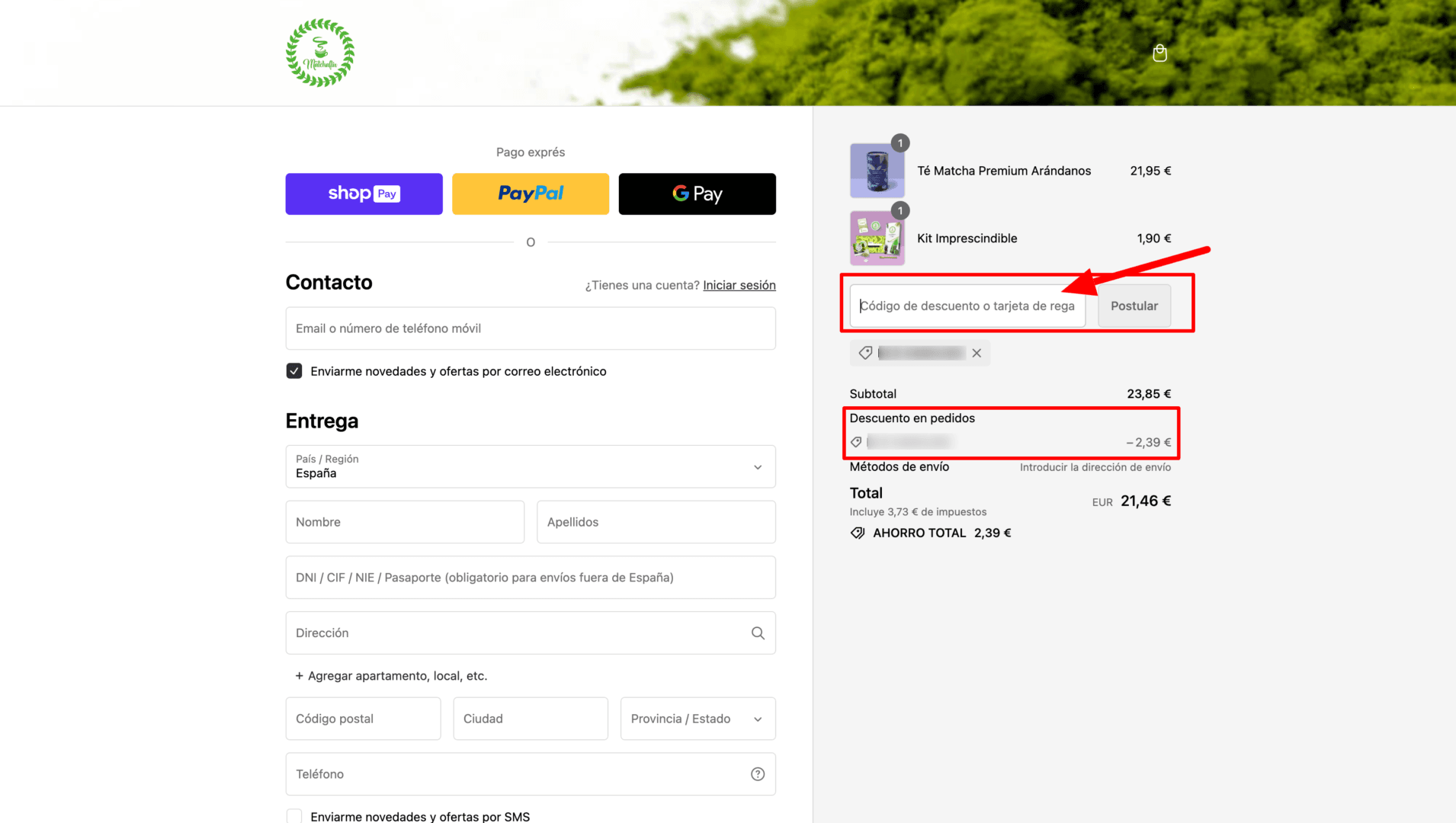Click the Té Matcha Premium Arándanos thumbnail
This screenshot has height=823, width=1456.
point(877,171)
